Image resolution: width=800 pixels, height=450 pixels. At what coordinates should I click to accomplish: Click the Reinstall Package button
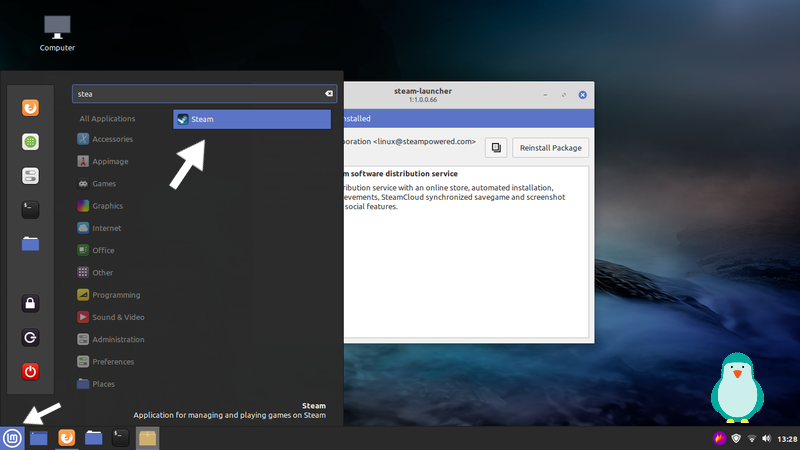pos(551,148)
